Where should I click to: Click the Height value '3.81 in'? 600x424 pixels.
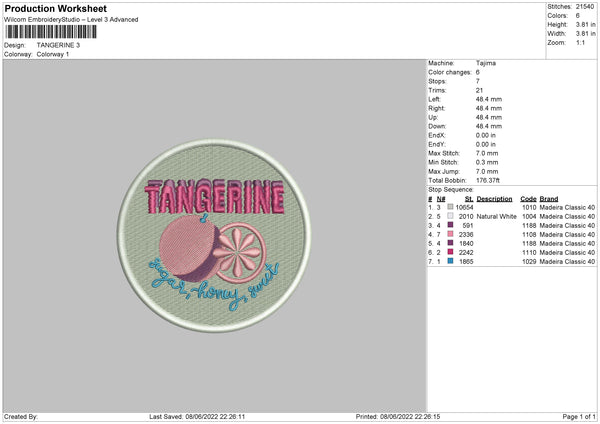pos(585,24)
